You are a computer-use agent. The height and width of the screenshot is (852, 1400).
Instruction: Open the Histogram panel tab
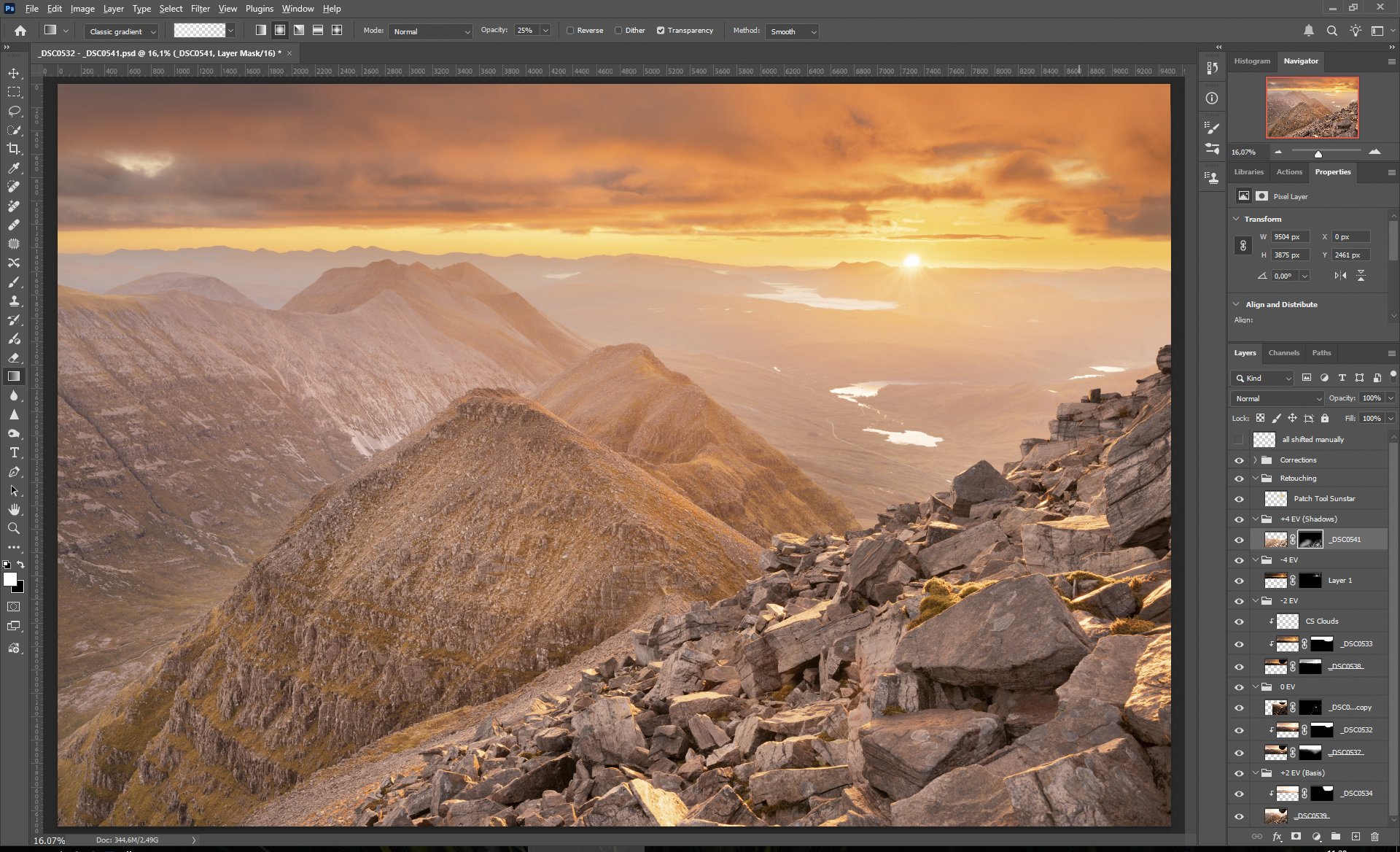[x=1251, y=61]
